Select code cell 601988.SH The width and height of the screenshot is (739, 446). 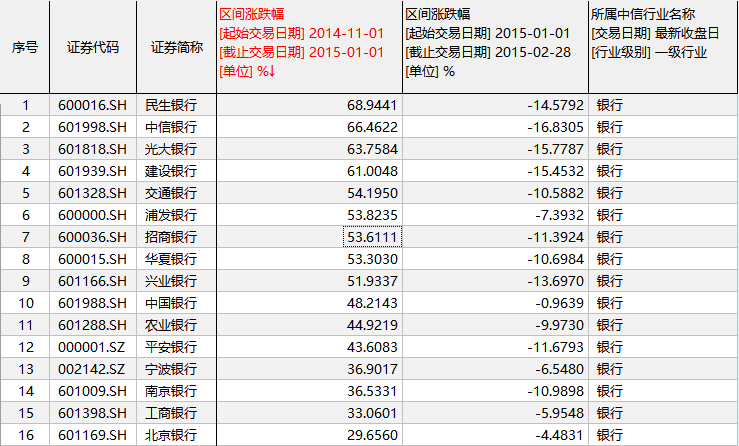[x=93, y=303]
